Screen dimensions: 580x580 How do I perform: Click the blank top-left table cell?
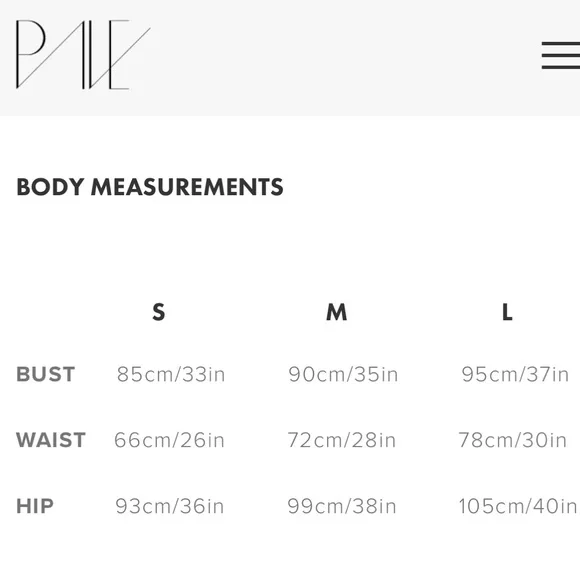52,312
